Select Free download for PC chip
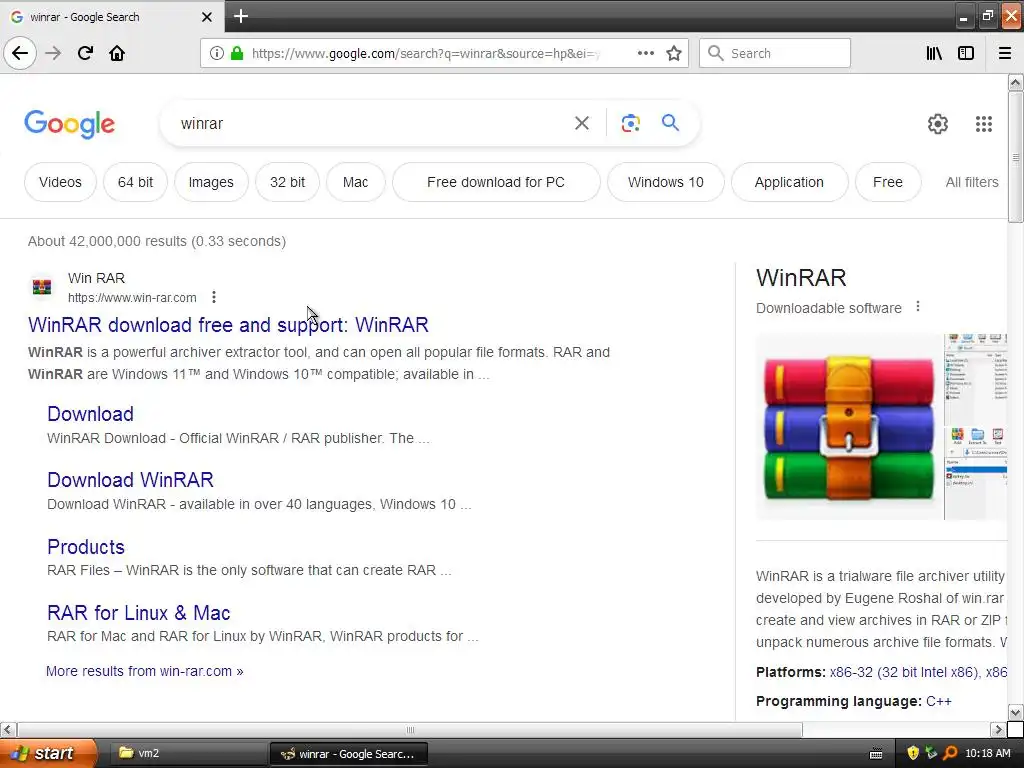The height and width of the screenshot is (768, 1024). 496,182
